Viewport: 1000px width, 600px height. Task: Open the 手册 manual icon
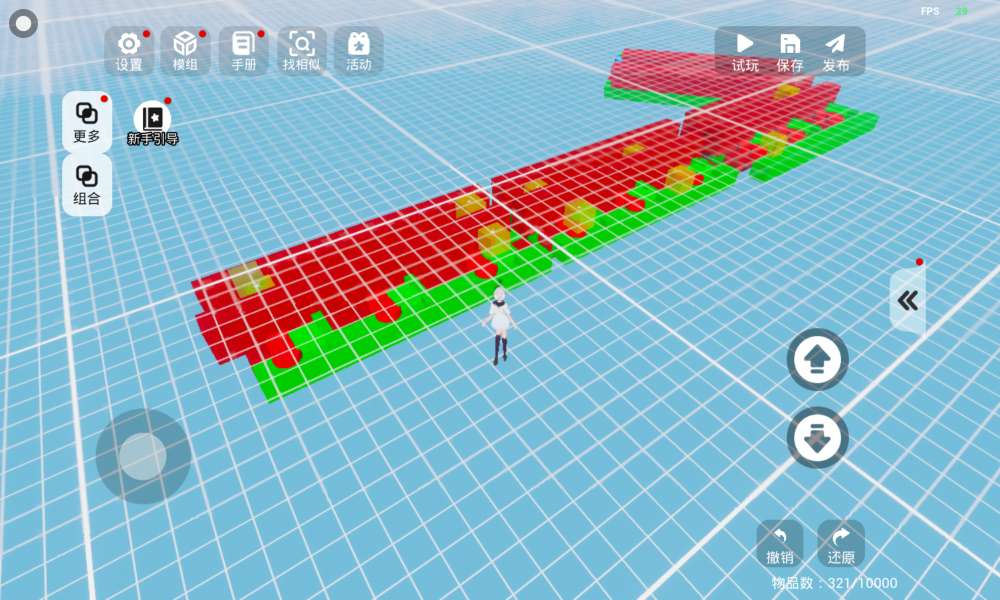point(243,50)
